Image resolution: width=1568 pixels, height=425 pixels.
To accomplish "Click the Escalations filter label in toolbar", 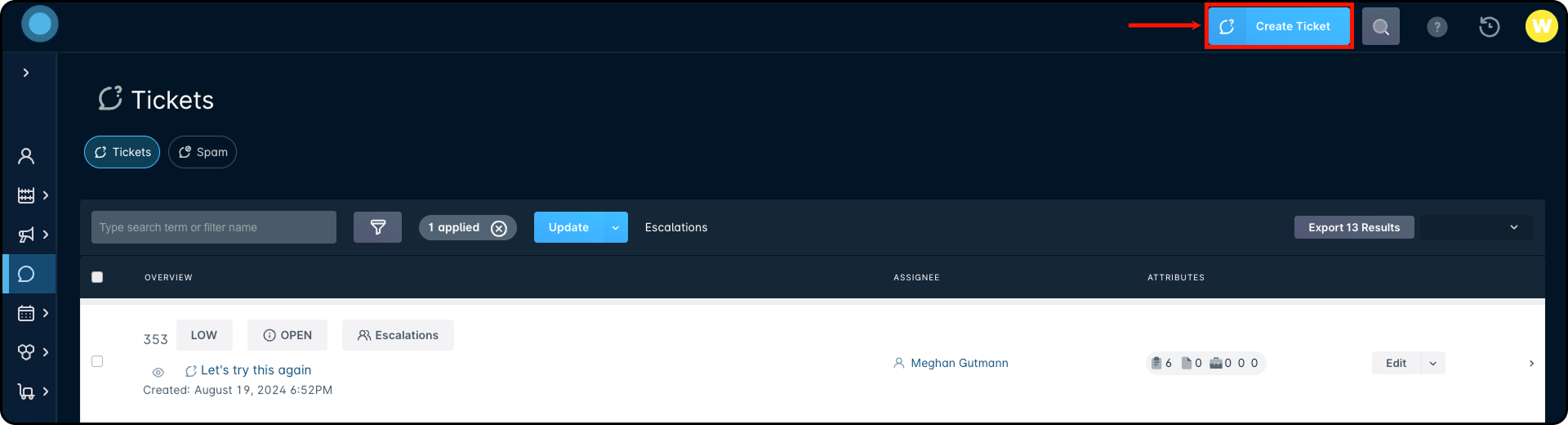I will 676,227.
